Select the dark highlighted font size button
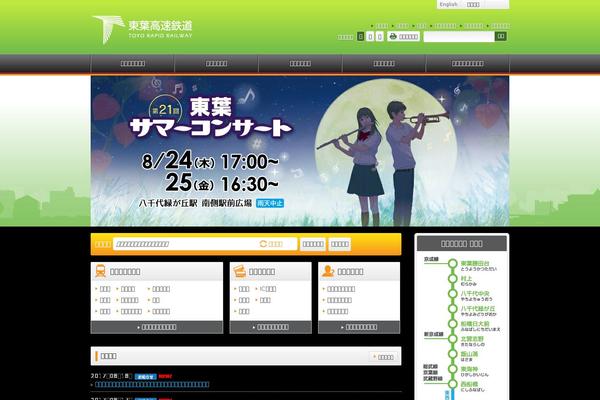Image resolution: width=600 pixels, height=400 pixels. (360, 36)
